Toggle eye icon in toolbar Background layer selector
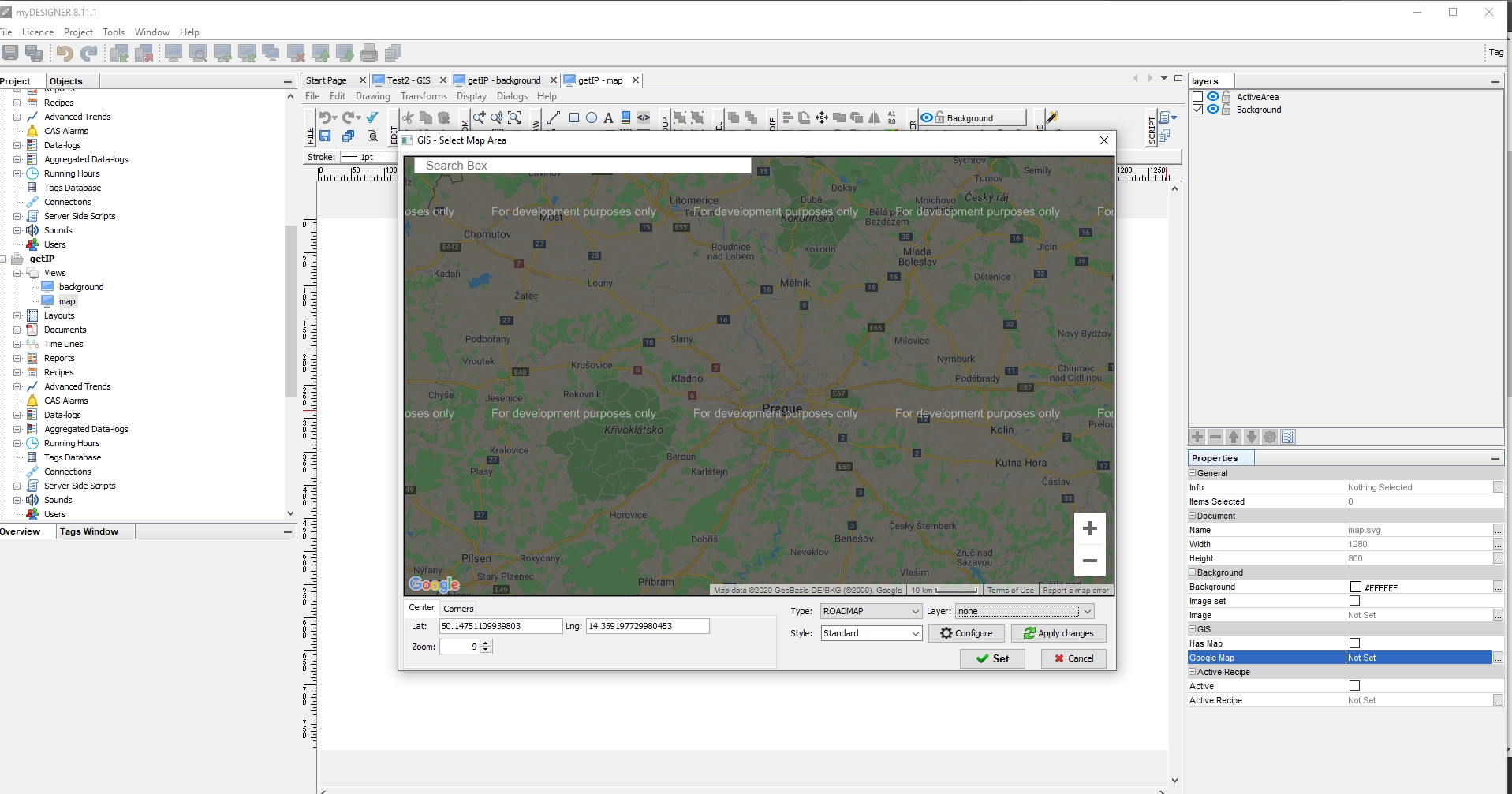The width and height of the screenshot is (1512, 794). tap(927, 117)
